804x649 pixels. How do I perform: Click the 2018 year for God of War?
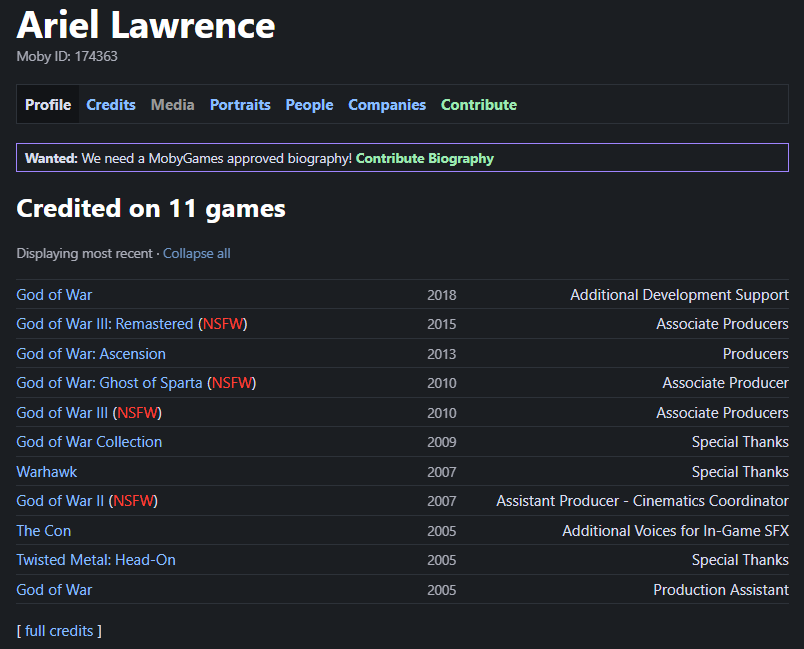tap(441, 295)
